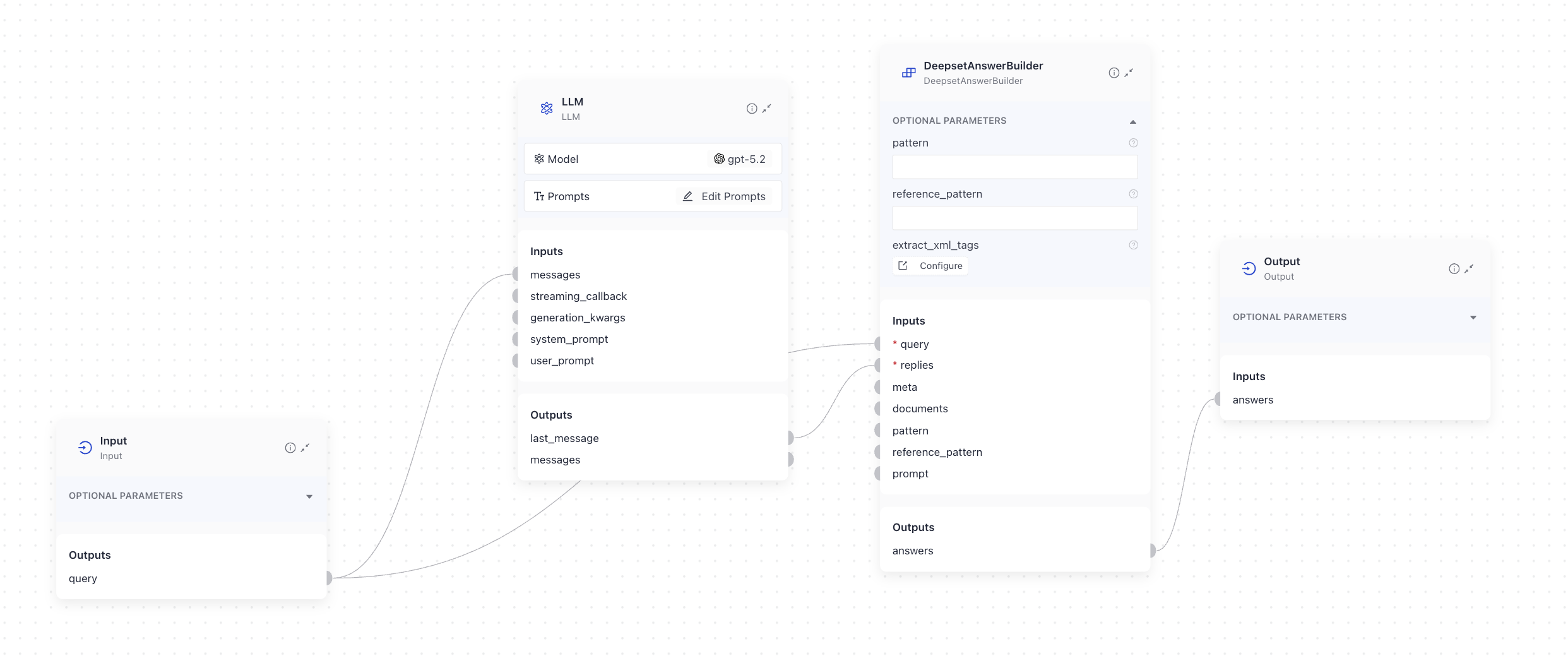Expand Optional Parameters in the Output node
The height and width of the screenshot is (663, 1568).
1473,318
